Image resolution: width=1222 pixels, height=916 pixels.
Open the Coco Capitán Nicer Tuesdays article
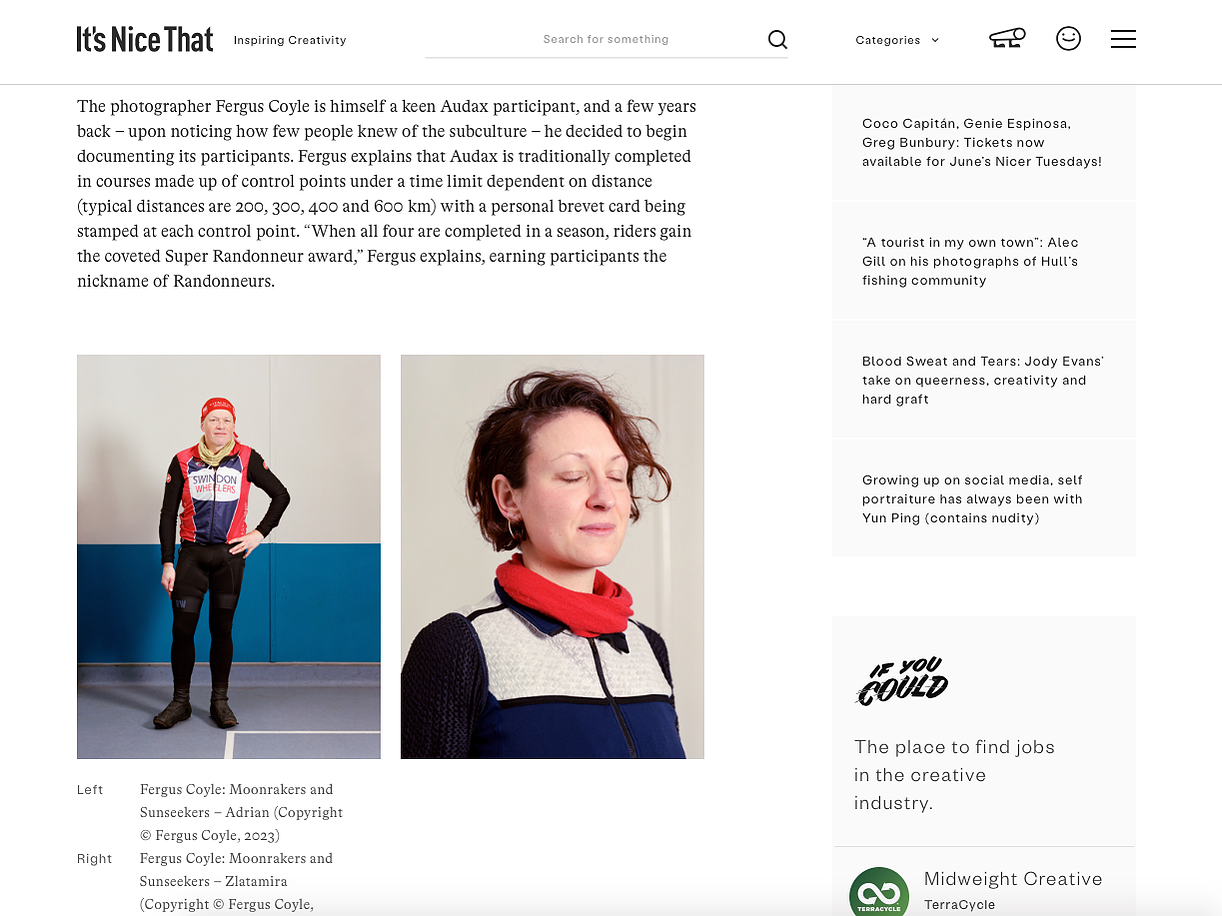tap(982, 143)
